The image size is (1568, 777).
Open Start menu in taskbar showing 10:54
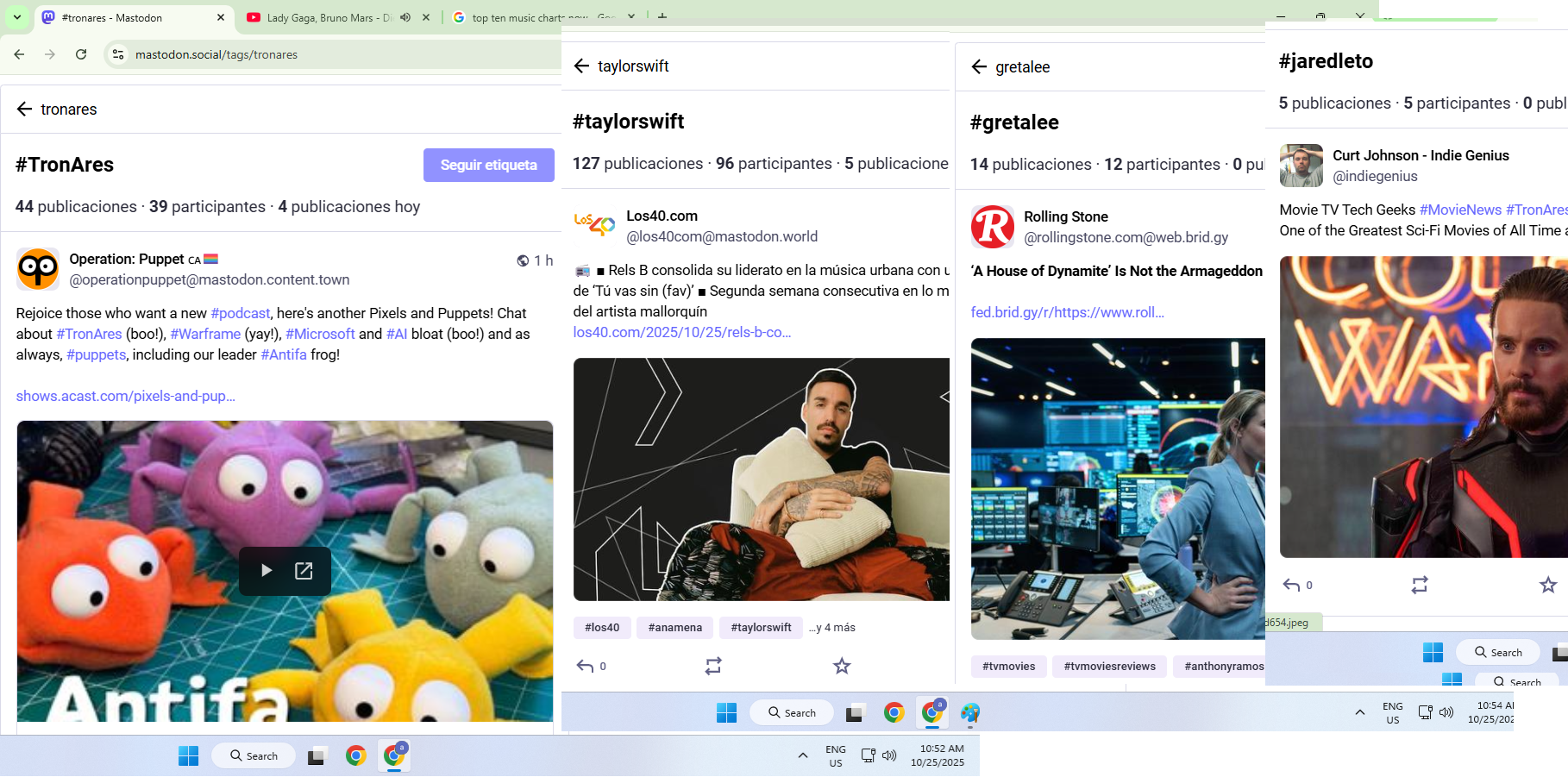[x=727, y=713]
